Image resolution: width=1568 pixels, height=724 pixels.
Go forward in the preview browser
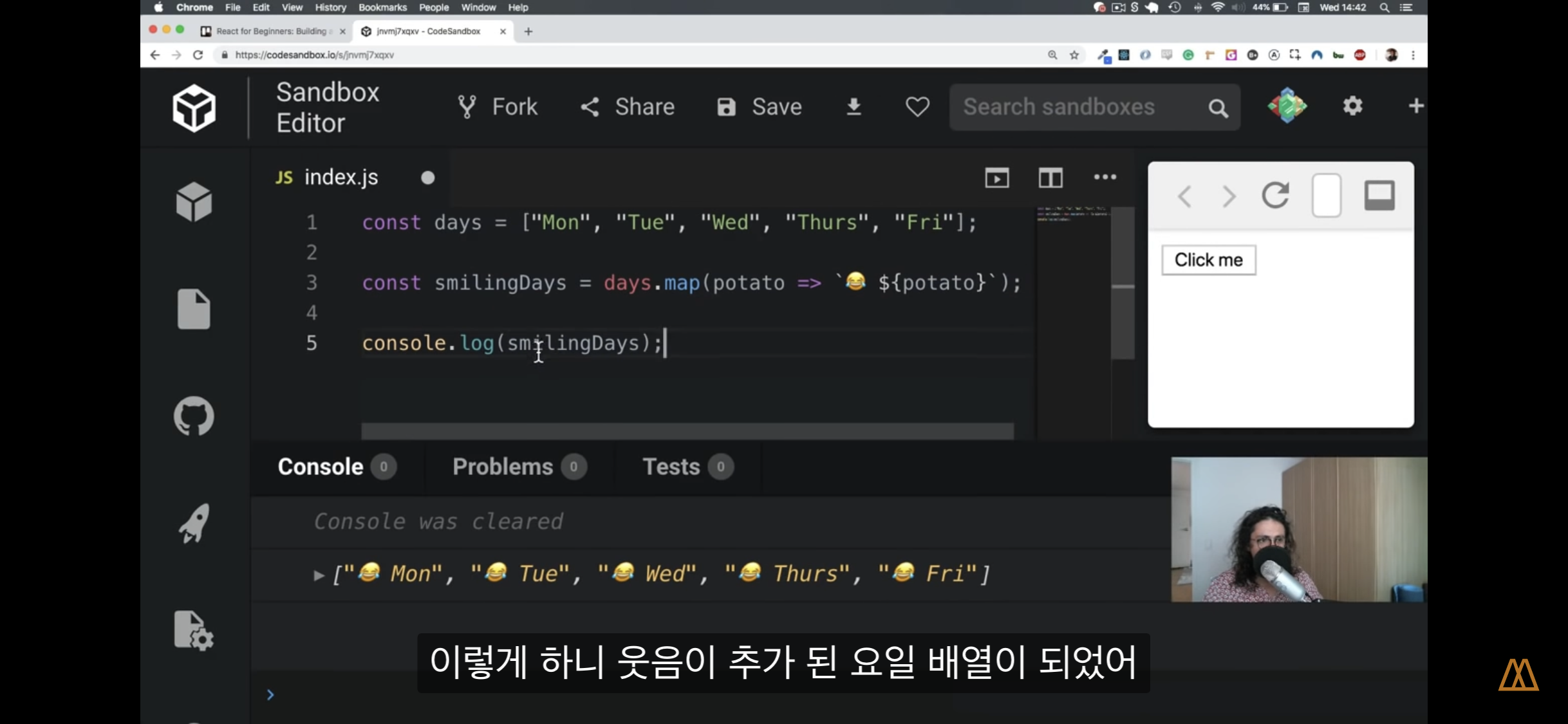1228,196
